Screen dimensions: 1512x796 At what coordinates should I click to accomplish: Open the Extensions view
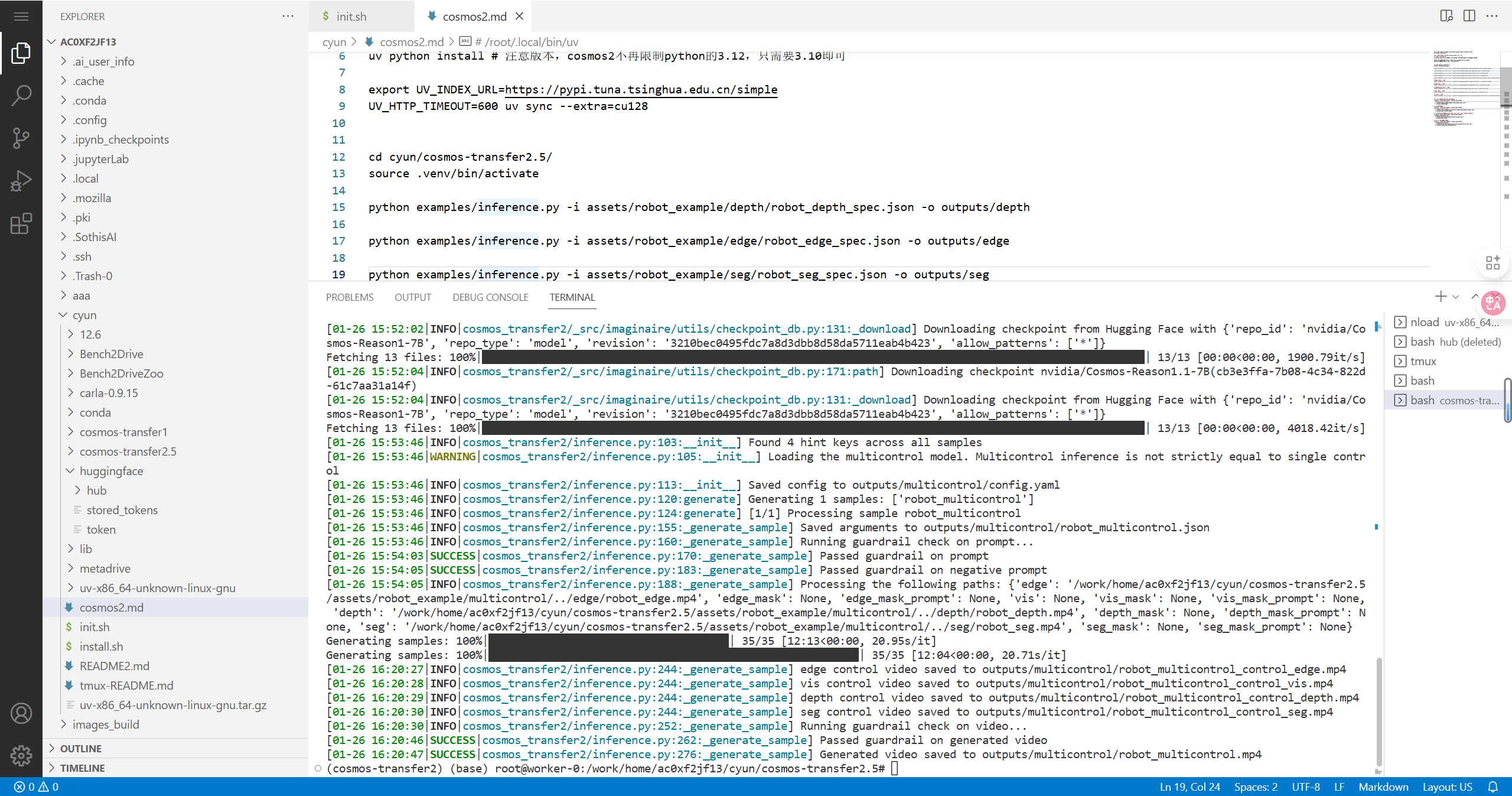pyautogui.click(x=21, y=224)
